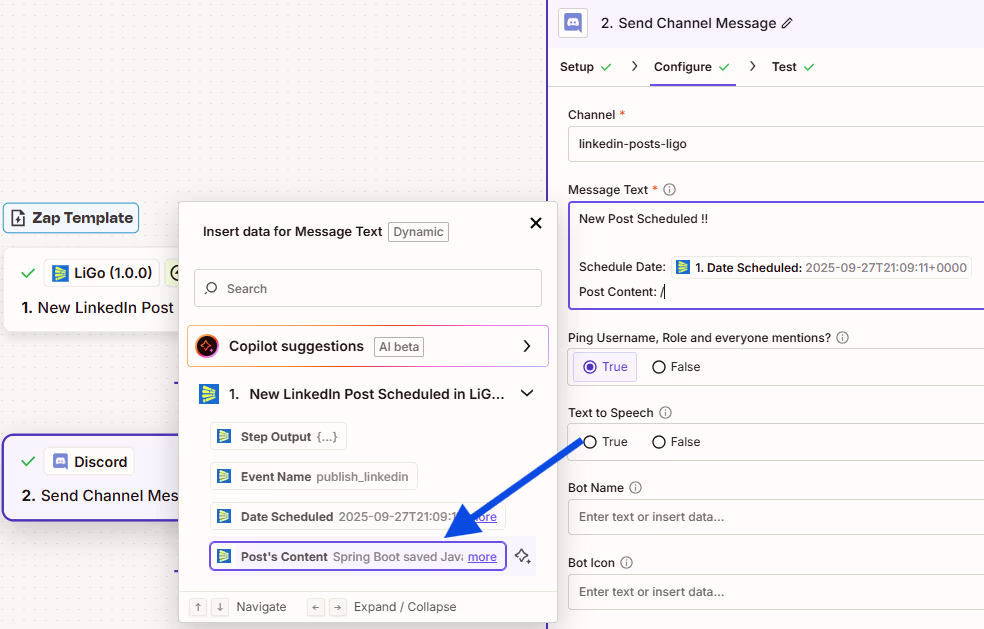Click the Discord app icon in the panel header

coord(572,23)
